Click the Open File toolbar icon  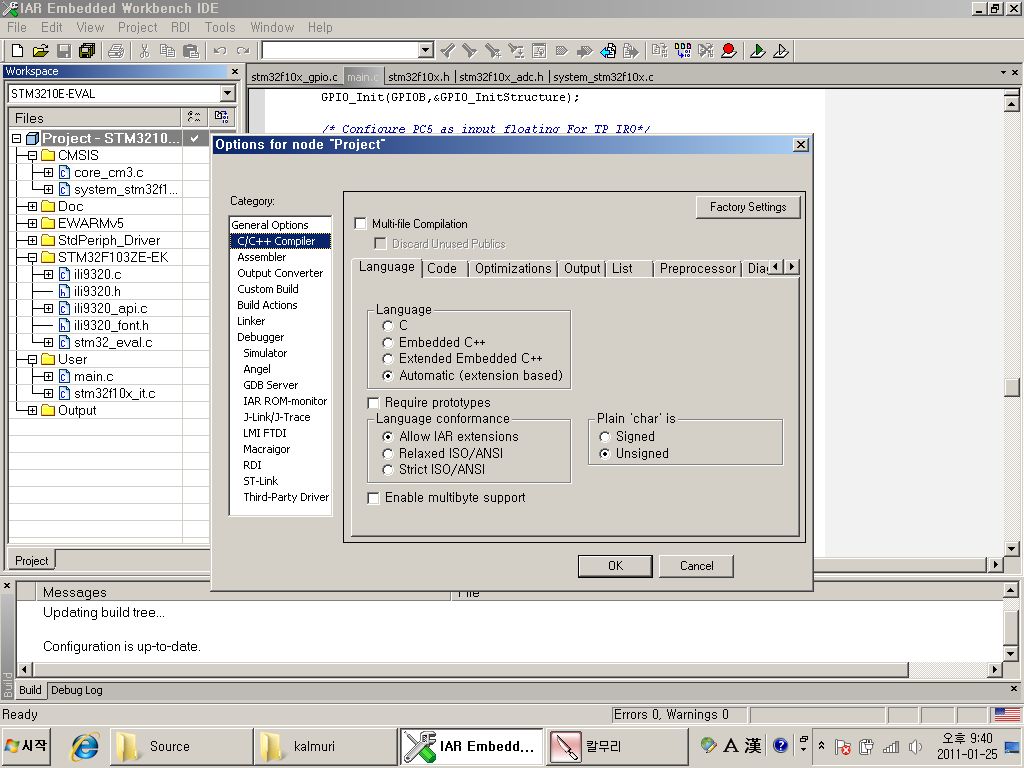click(40, 50)
